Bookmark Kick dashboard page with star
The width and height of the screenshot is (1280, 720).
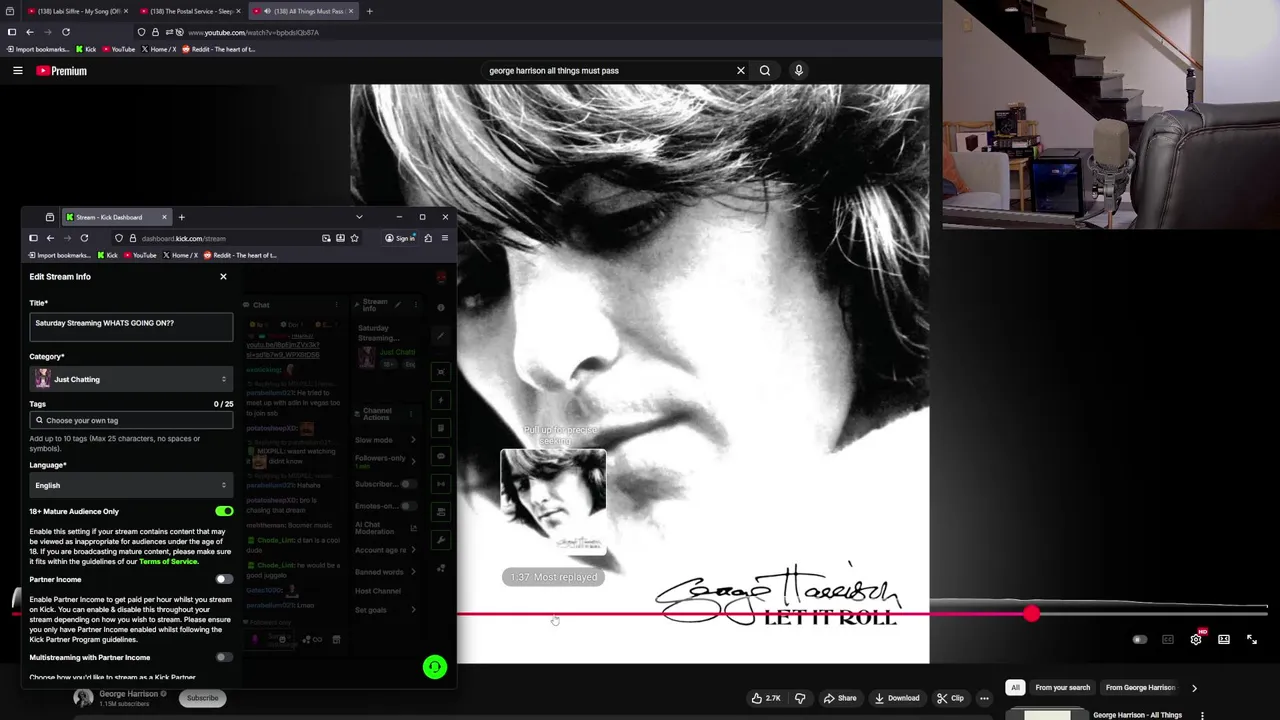[x=354, y=238]
